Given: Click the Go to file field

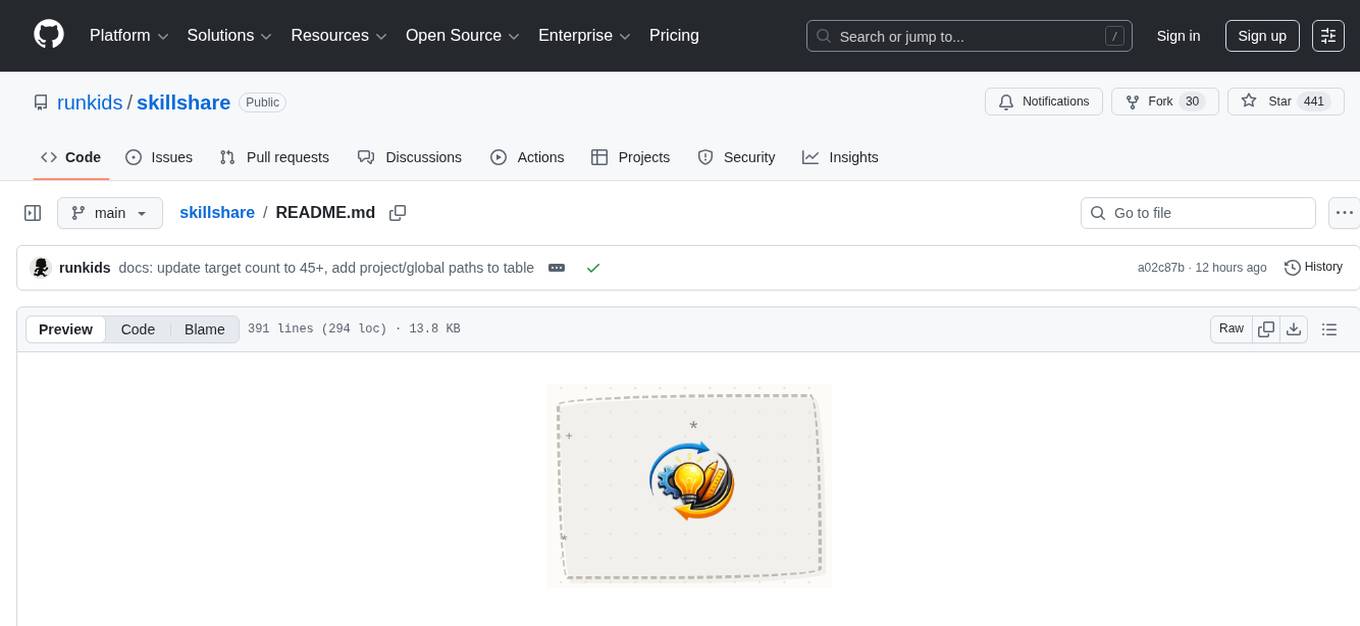Looking at the screenshot, I should (1197, 212).
